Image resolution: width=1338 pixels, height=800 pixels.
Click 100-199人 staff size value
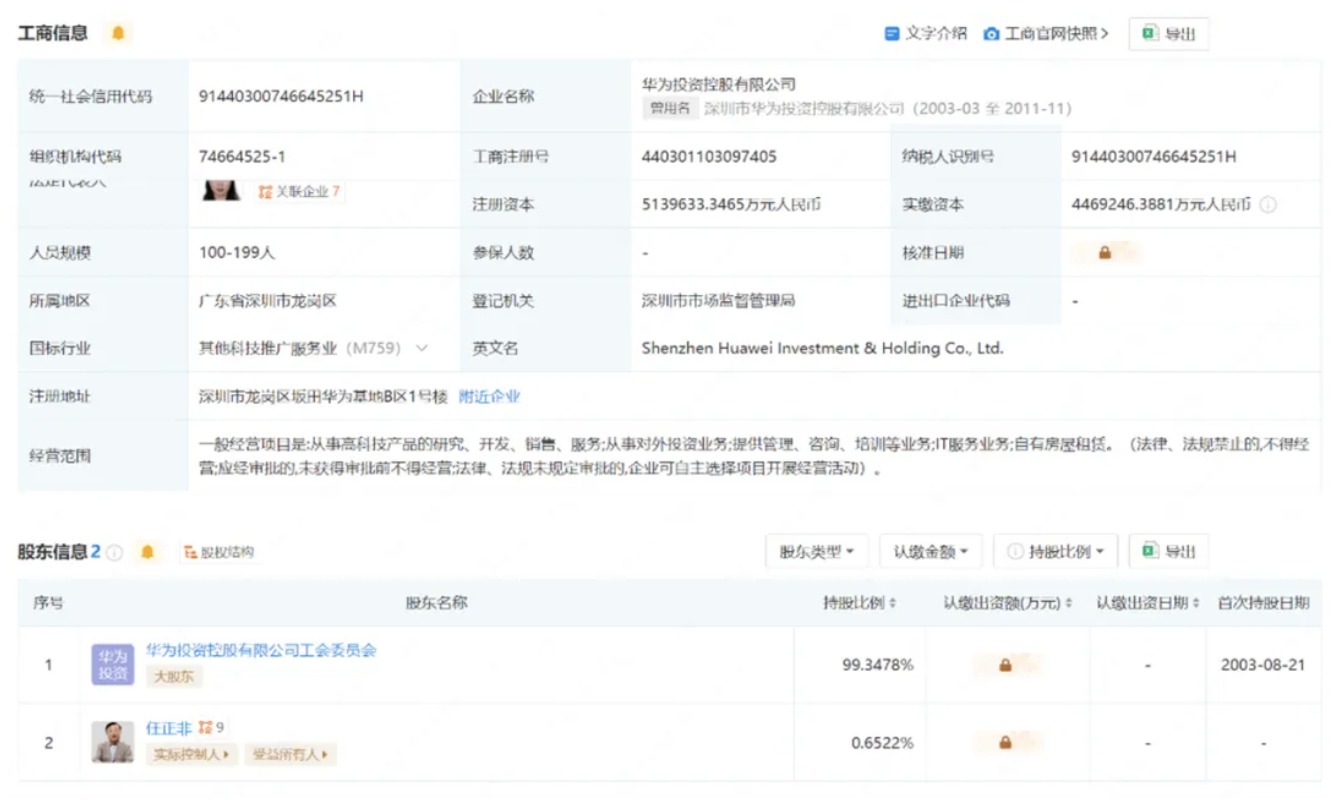pyautogui.click(x=236, y=253)
